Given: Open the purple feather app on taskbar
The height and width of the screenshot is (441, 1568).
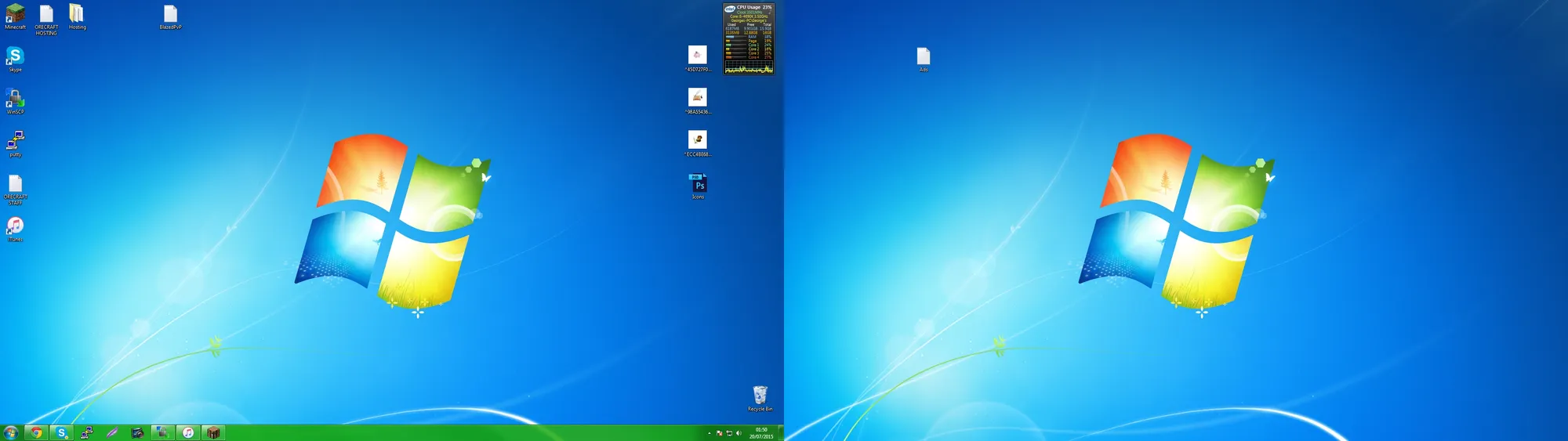Looking at the screenshot, I should (112, 432).
